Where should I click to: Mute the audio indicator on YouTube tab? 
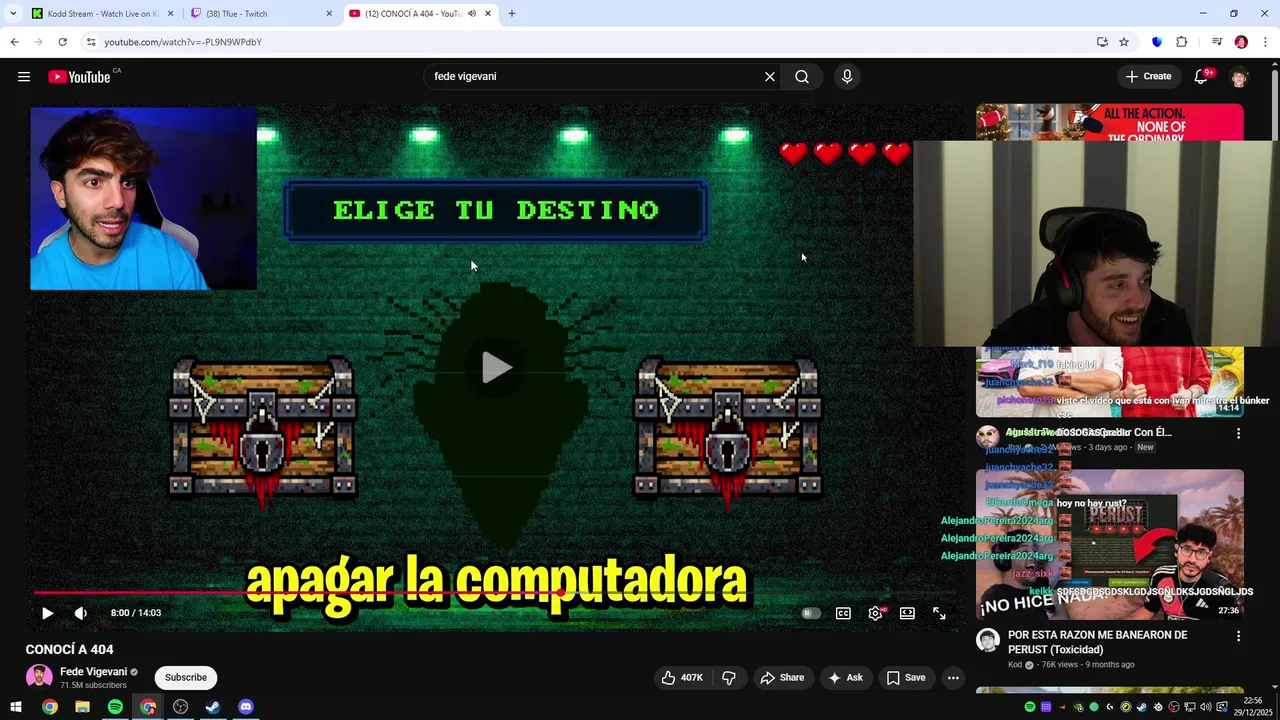(471, 14)
